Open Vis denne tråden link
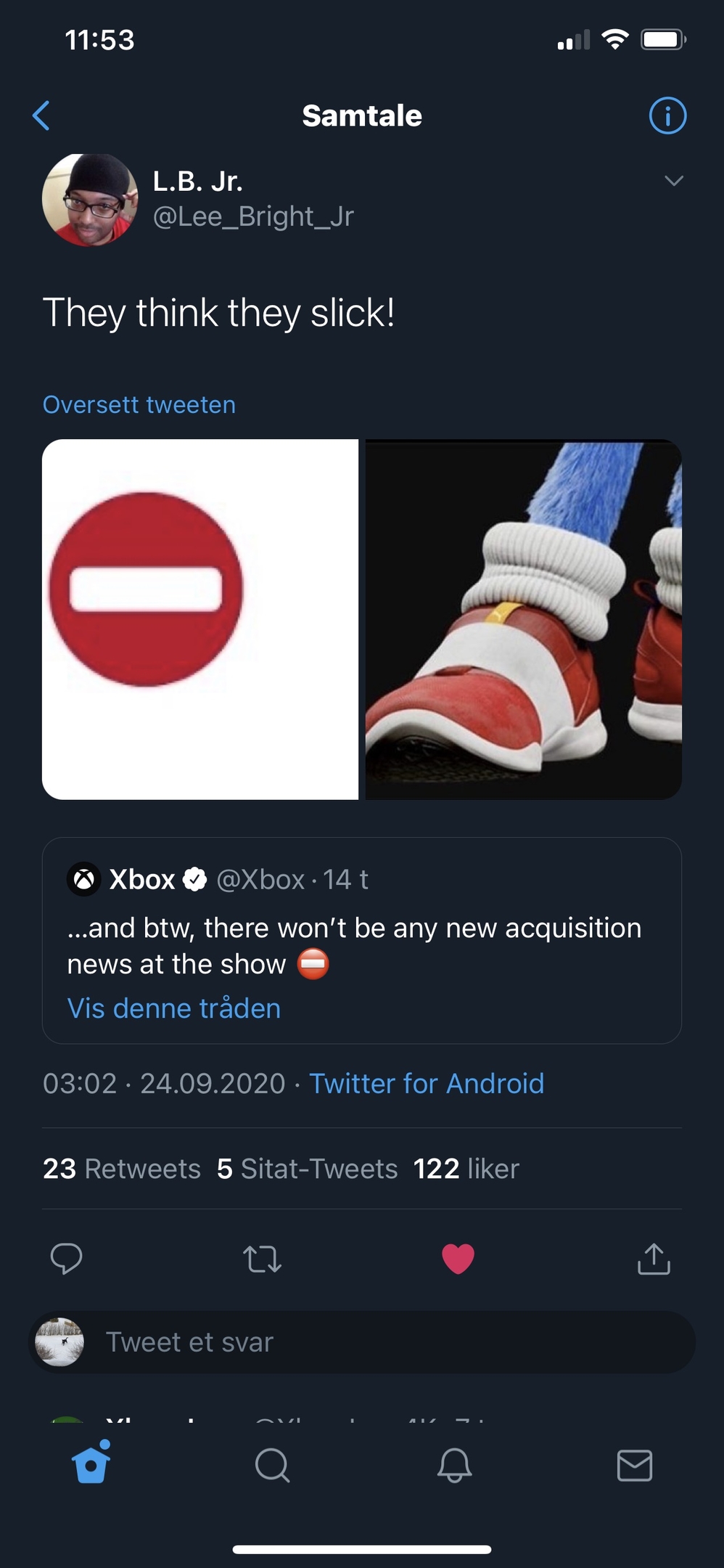The height and width of the screenshot is (1568, 724). (x=174, y=1008)
